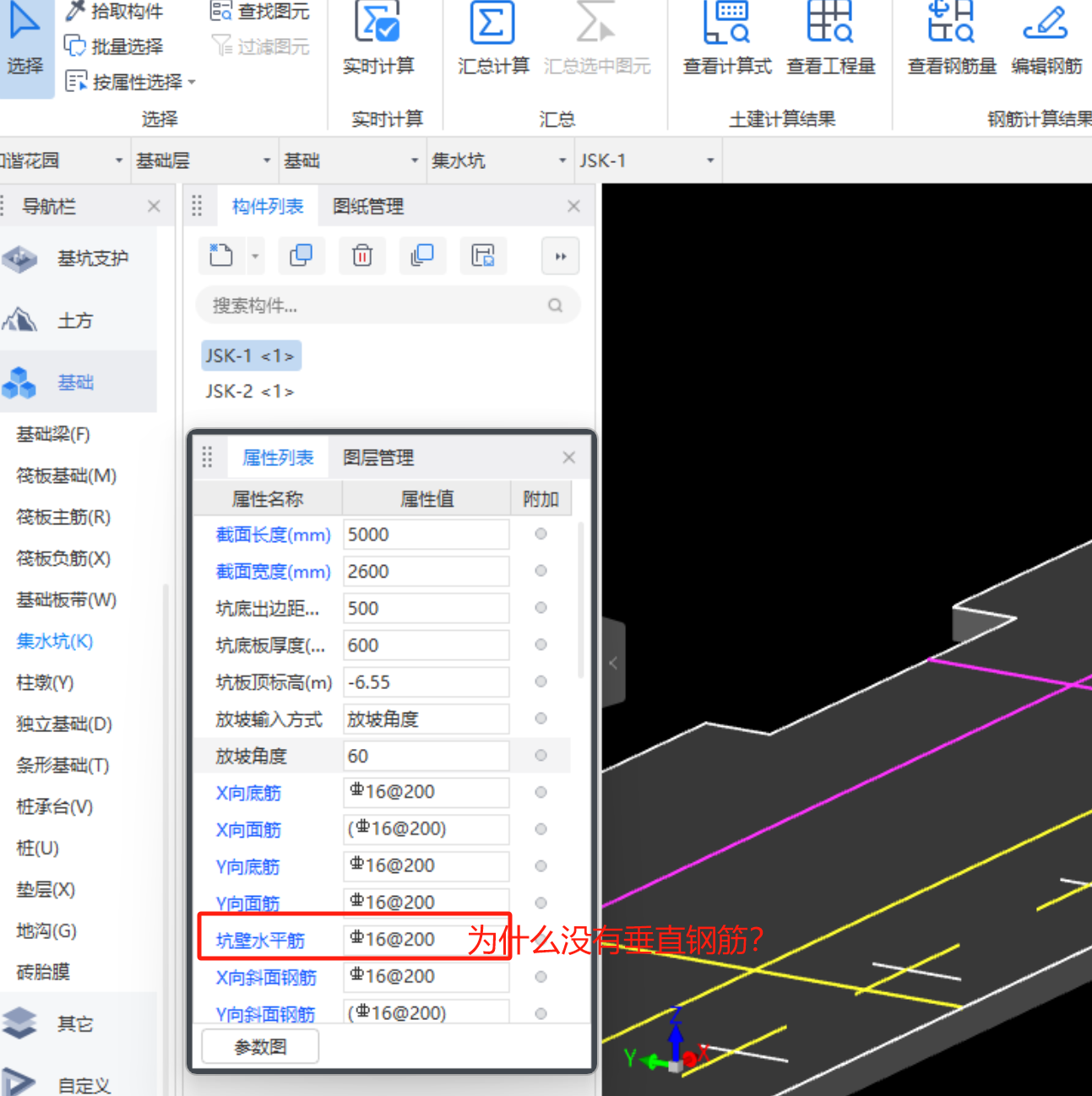Viewport: 1092px width, 1096px height.
Task: Close the 导航栏 navigation panel
Action: pyautogui.click(x=154, y=206)
